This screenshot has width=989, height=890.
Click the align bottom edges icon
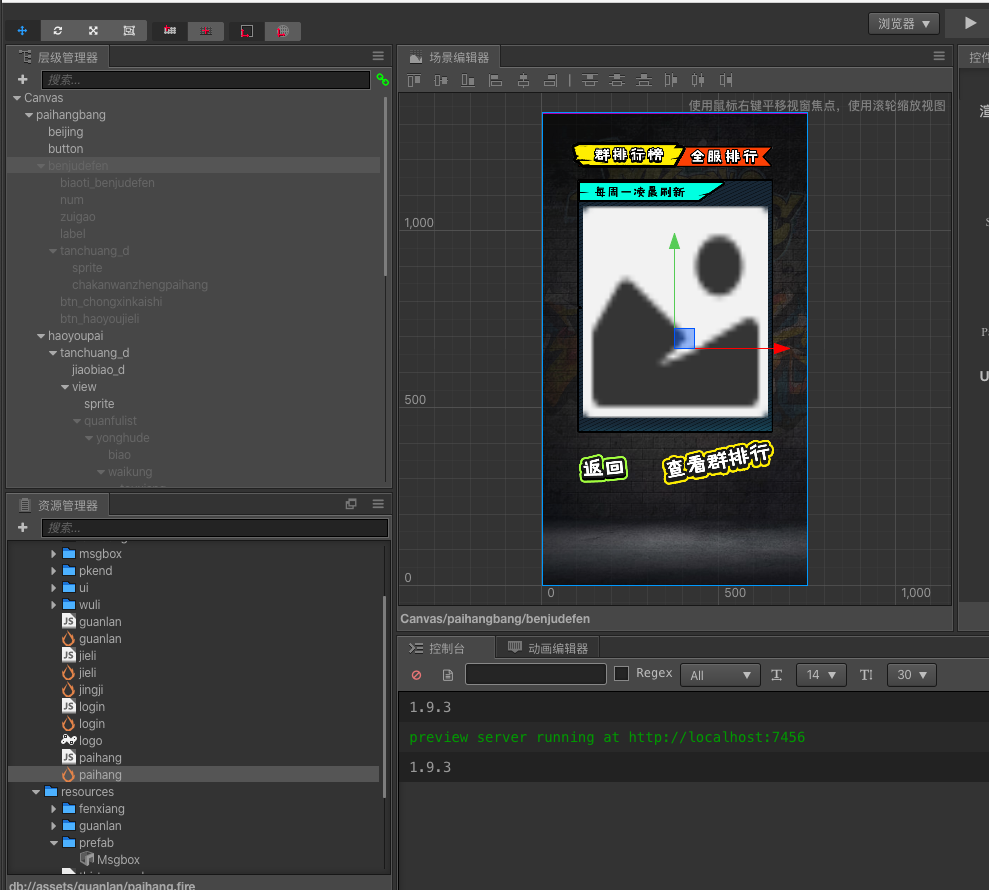pos(468,80)
